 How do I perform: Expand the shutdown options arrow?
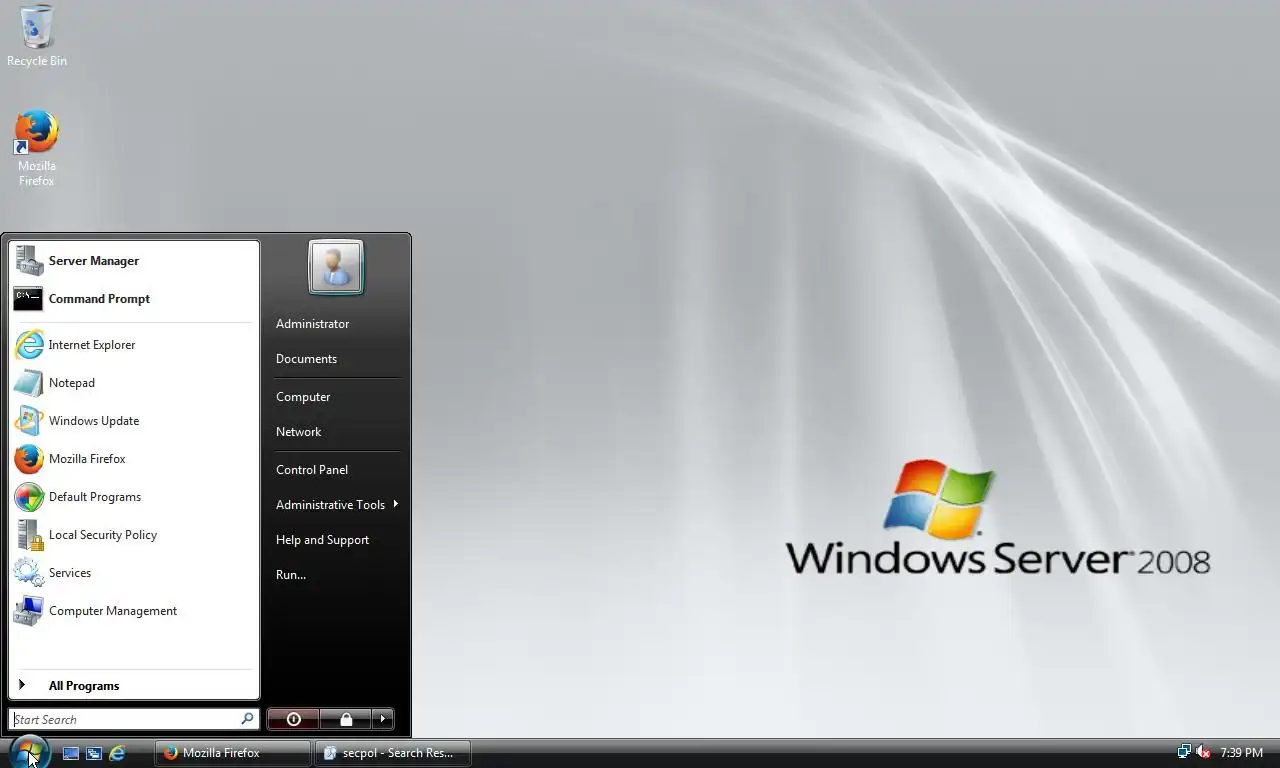click(x=383, y=719)
